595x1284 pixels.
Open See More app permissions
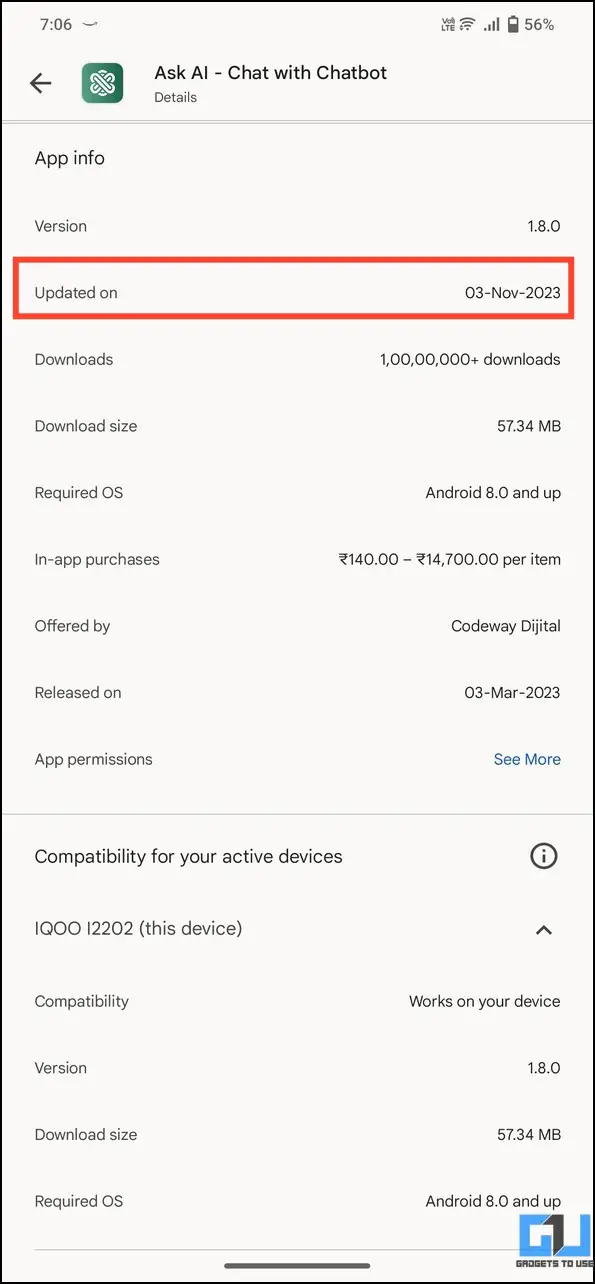(527, 759)
